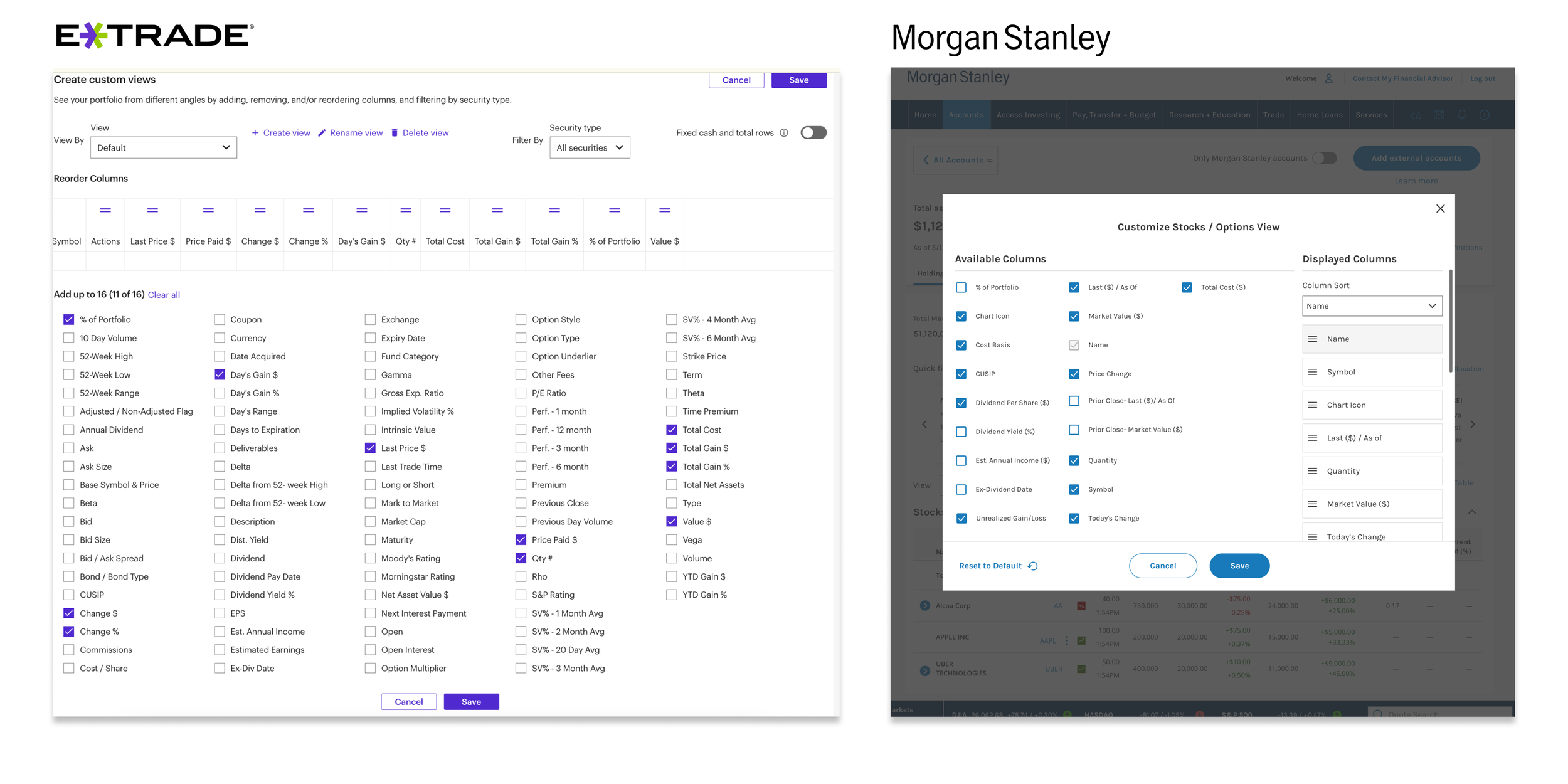Click drag handle on Quantity displayed column
Screen dimensions: 1568x784
1313,471
